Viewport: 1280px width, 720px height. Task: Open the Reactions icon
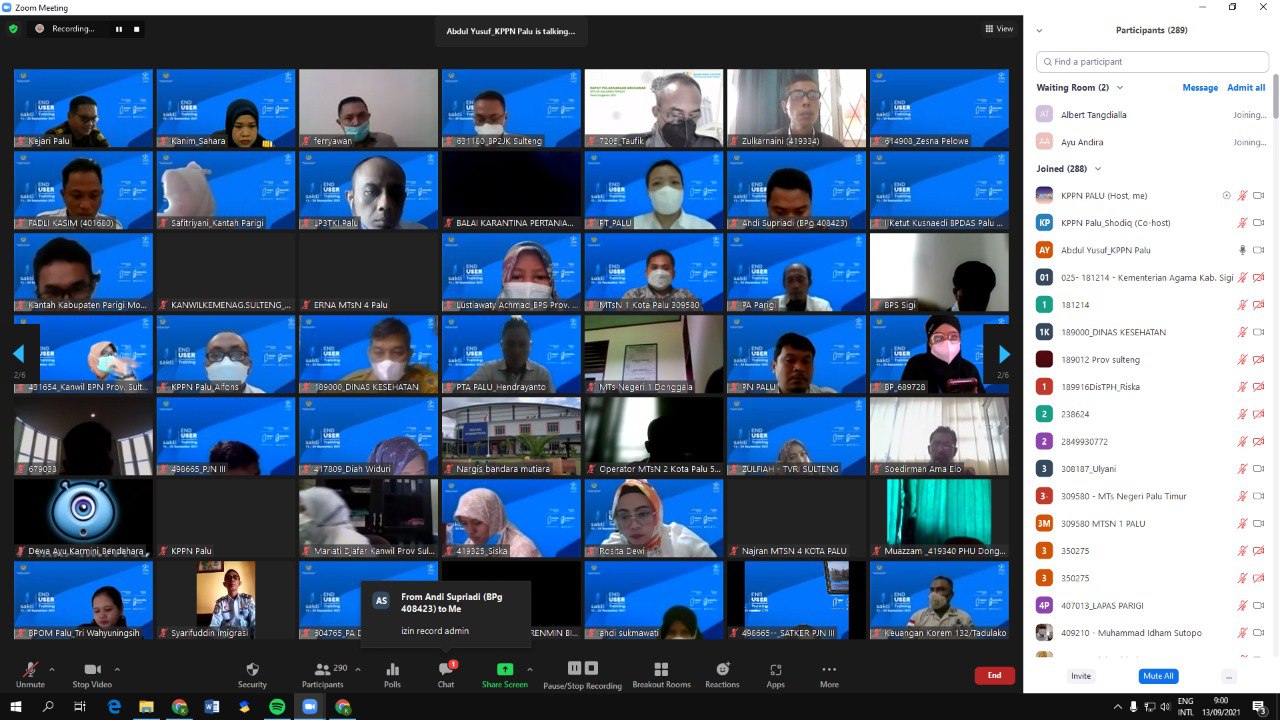(722, 670)
